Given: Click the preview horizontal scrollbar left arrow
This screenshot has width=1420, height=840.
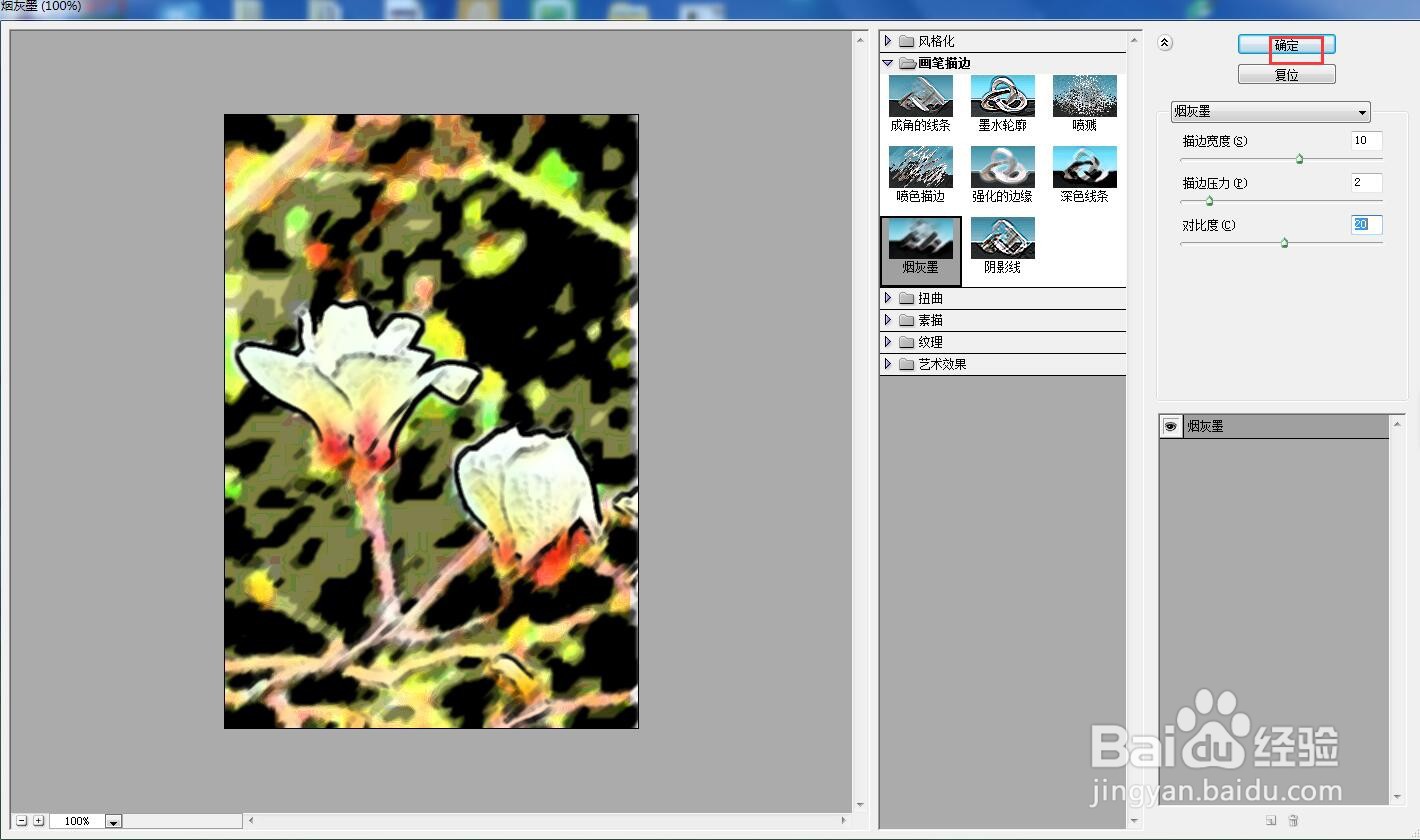Looking at the screenshot, I should pos(250,821).
